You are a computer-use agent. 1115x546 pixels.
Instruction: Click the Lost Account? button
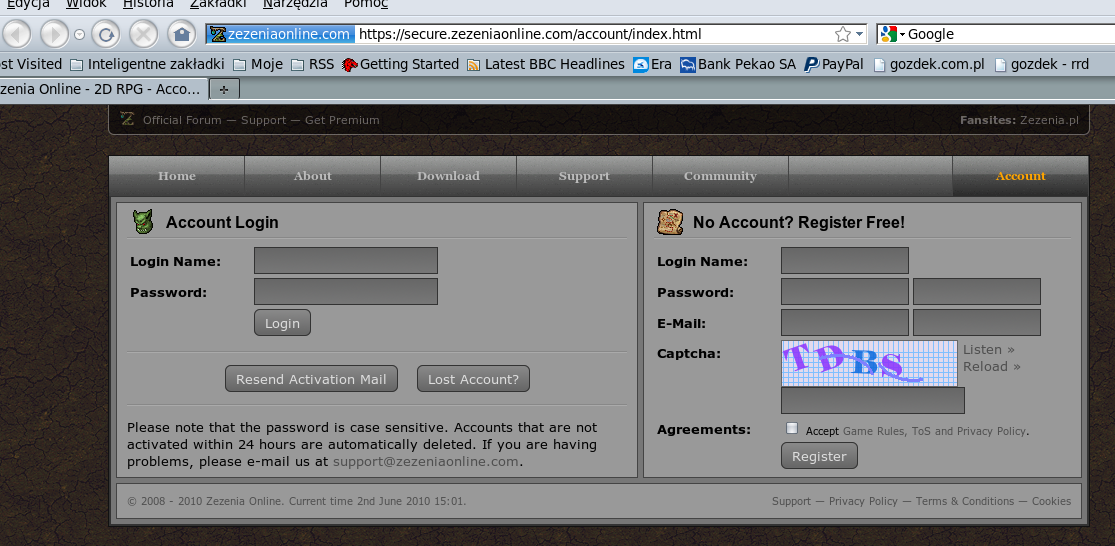(x=473, y=379)
